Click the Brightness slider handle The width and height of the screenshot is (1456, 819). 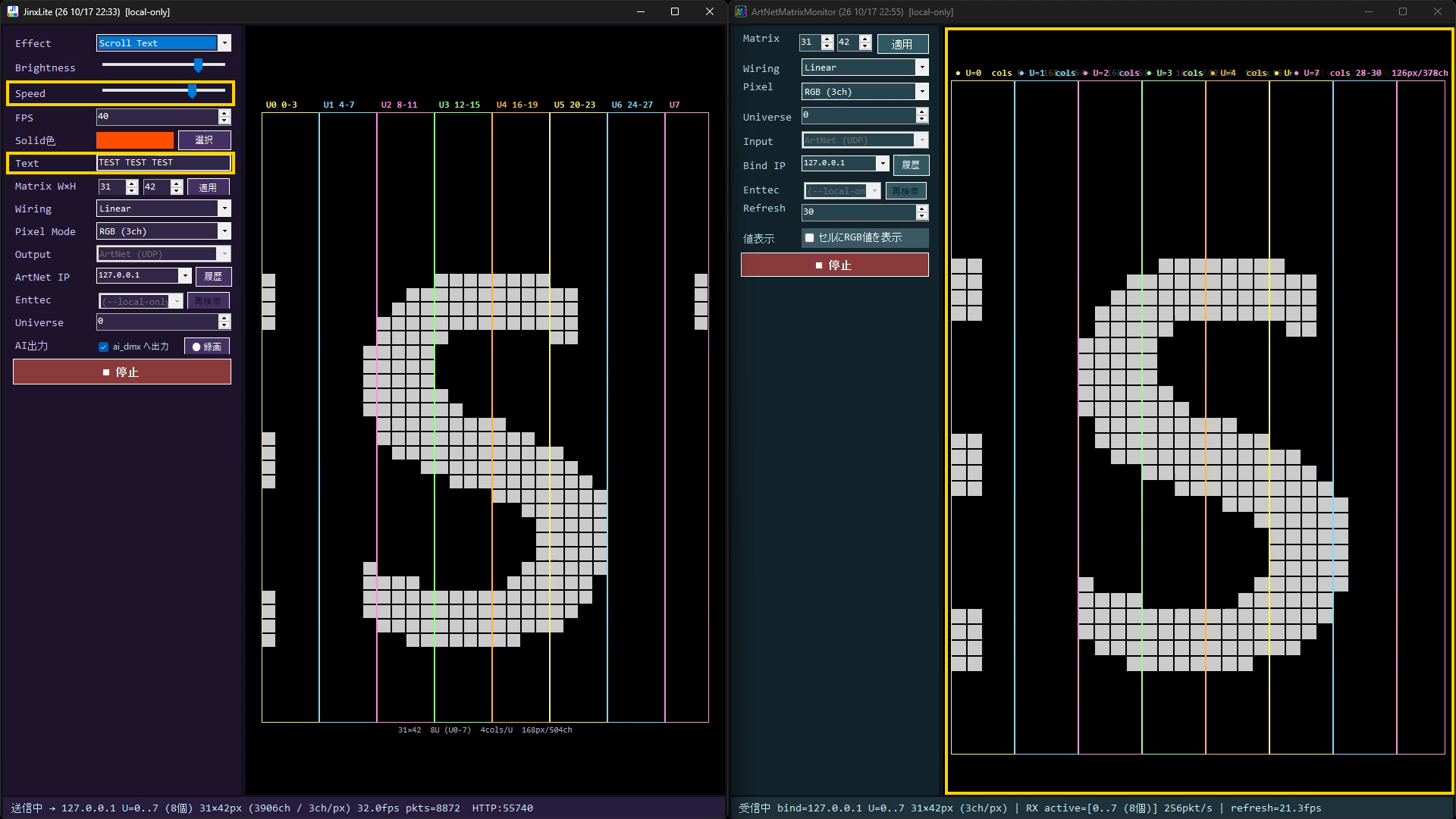[198, 65]
